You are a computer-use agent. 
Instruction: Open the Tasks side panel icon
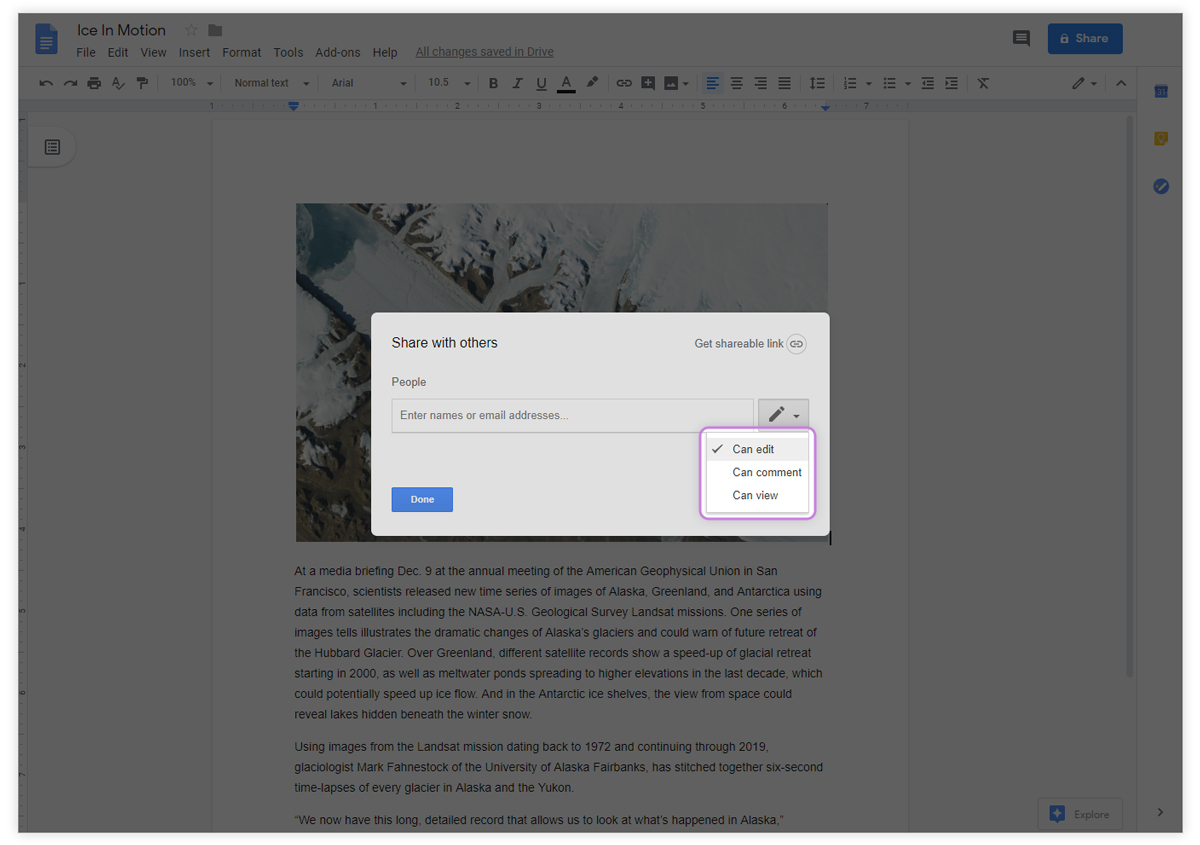pos(1161,187)
